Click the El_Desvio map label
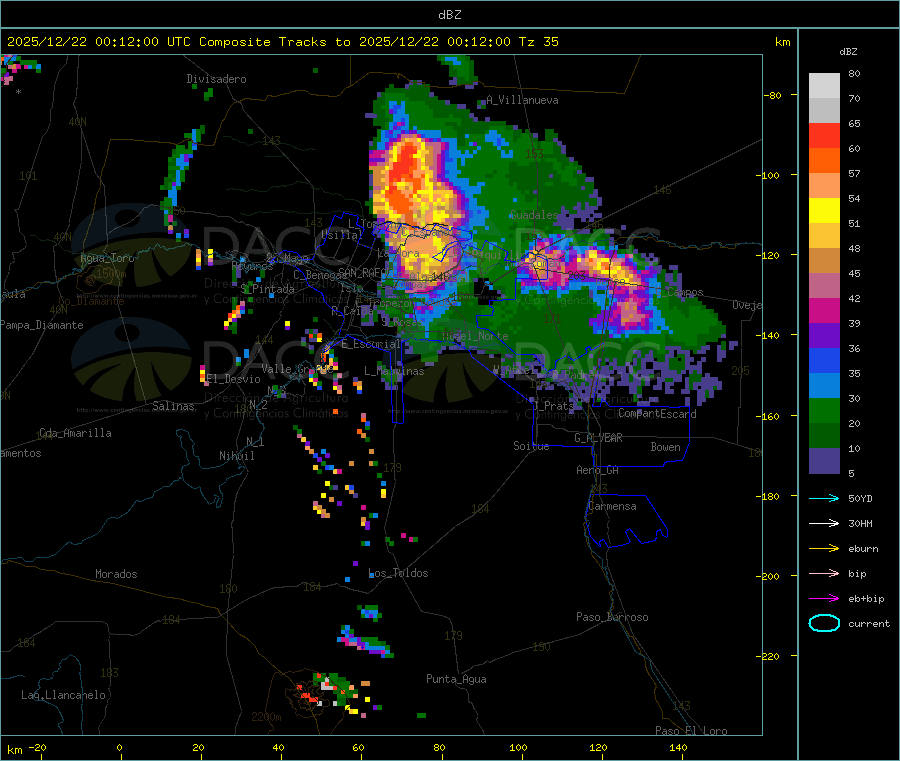Image resolution: width=900 pixels, height=761 pixels. tap(233, 379)
